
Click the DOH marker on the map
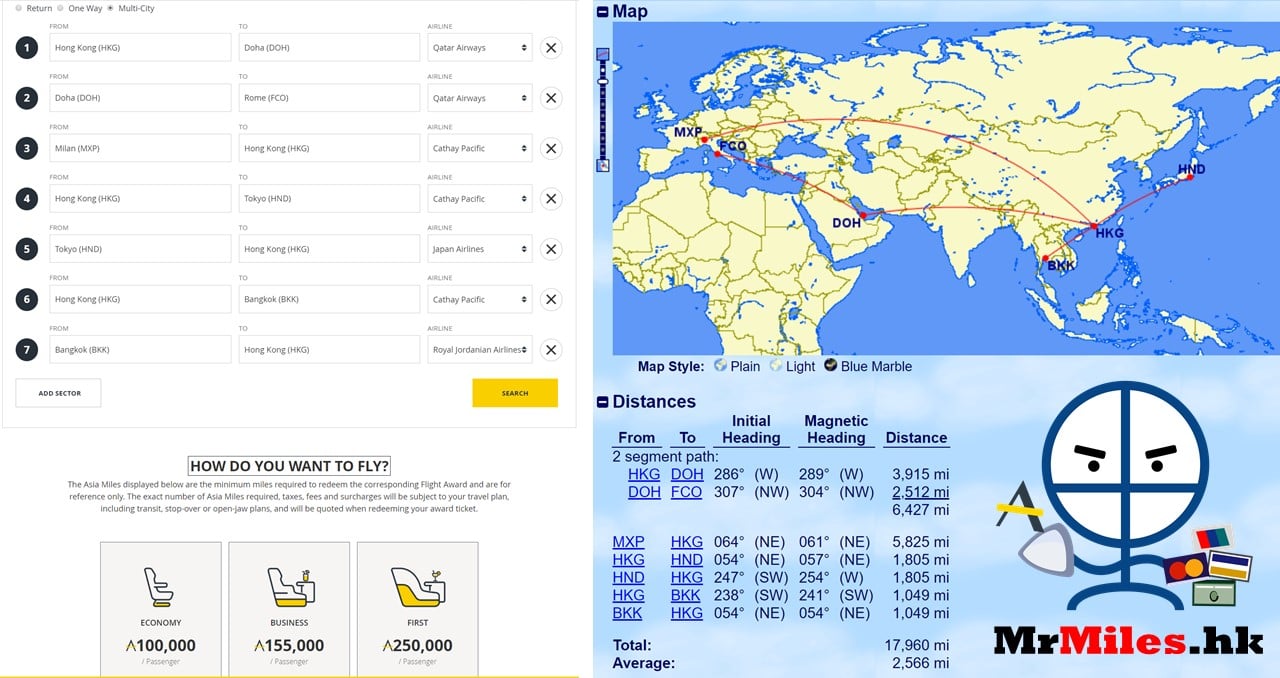pos(863,215)
